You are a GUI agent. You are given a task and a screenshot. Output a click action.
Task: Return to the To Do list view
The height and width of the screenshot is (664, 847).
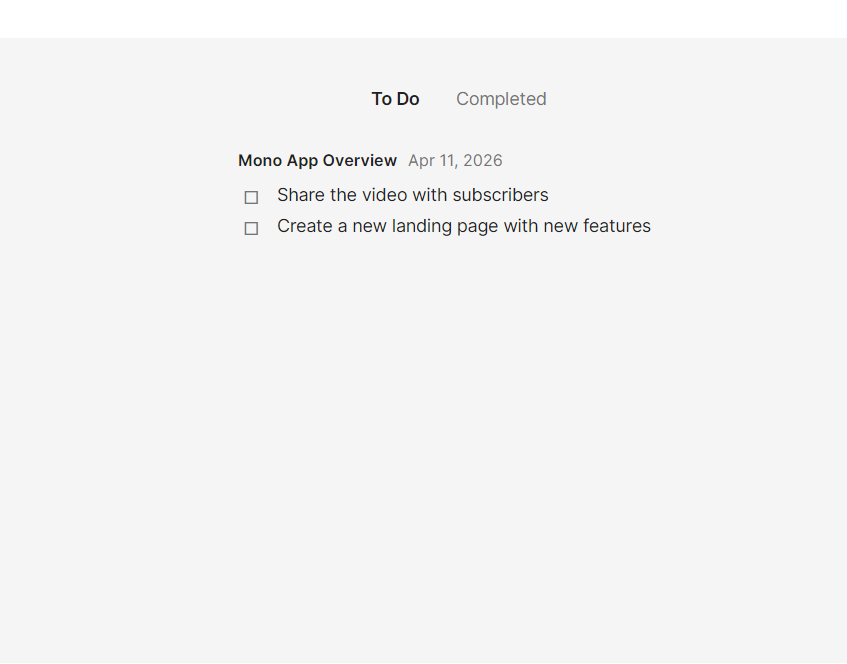tap(395, 98)
